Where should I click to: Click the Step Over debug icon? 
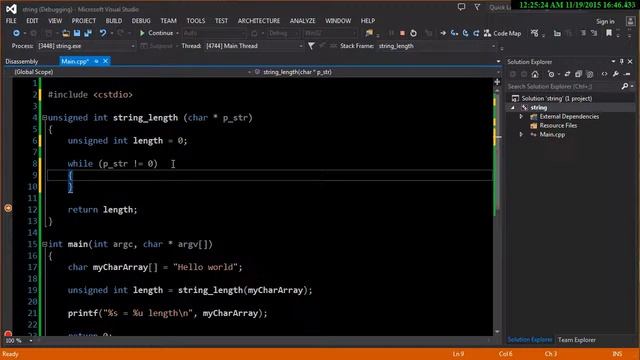[465, 33]
